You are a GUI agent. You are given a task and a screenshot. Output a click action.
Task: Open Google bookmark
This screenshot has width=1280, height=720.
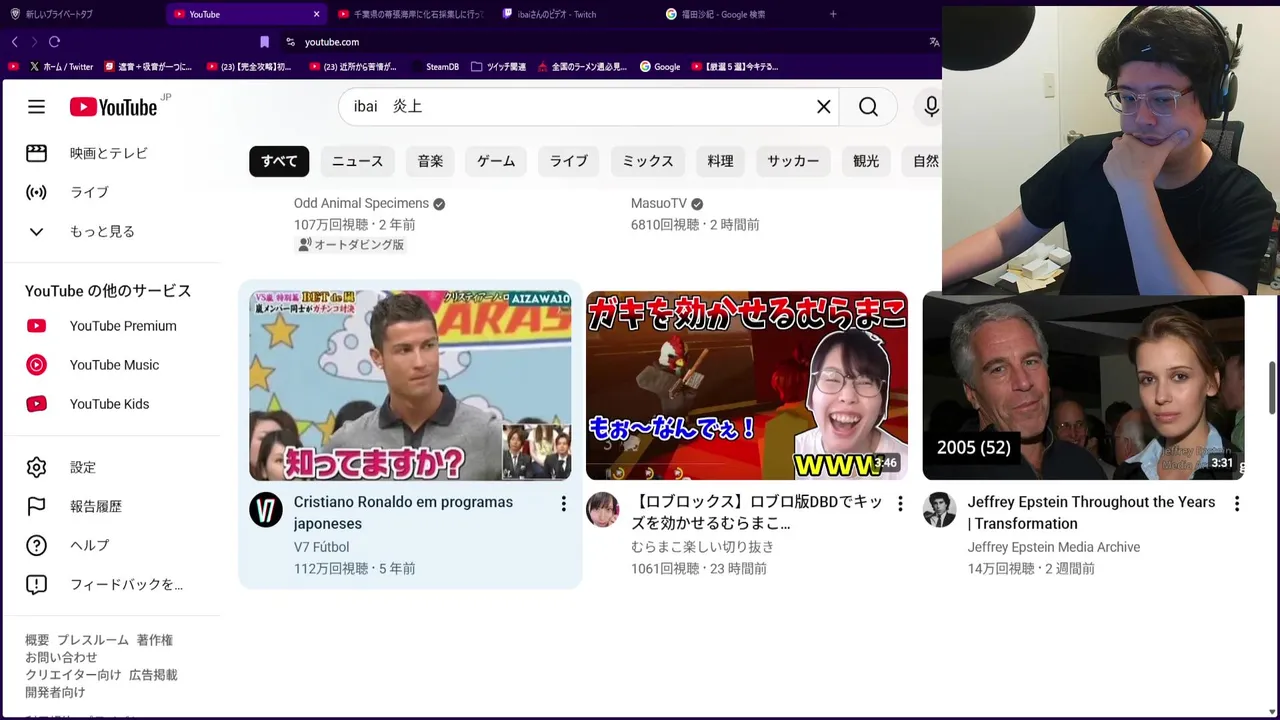click(660, 67)
